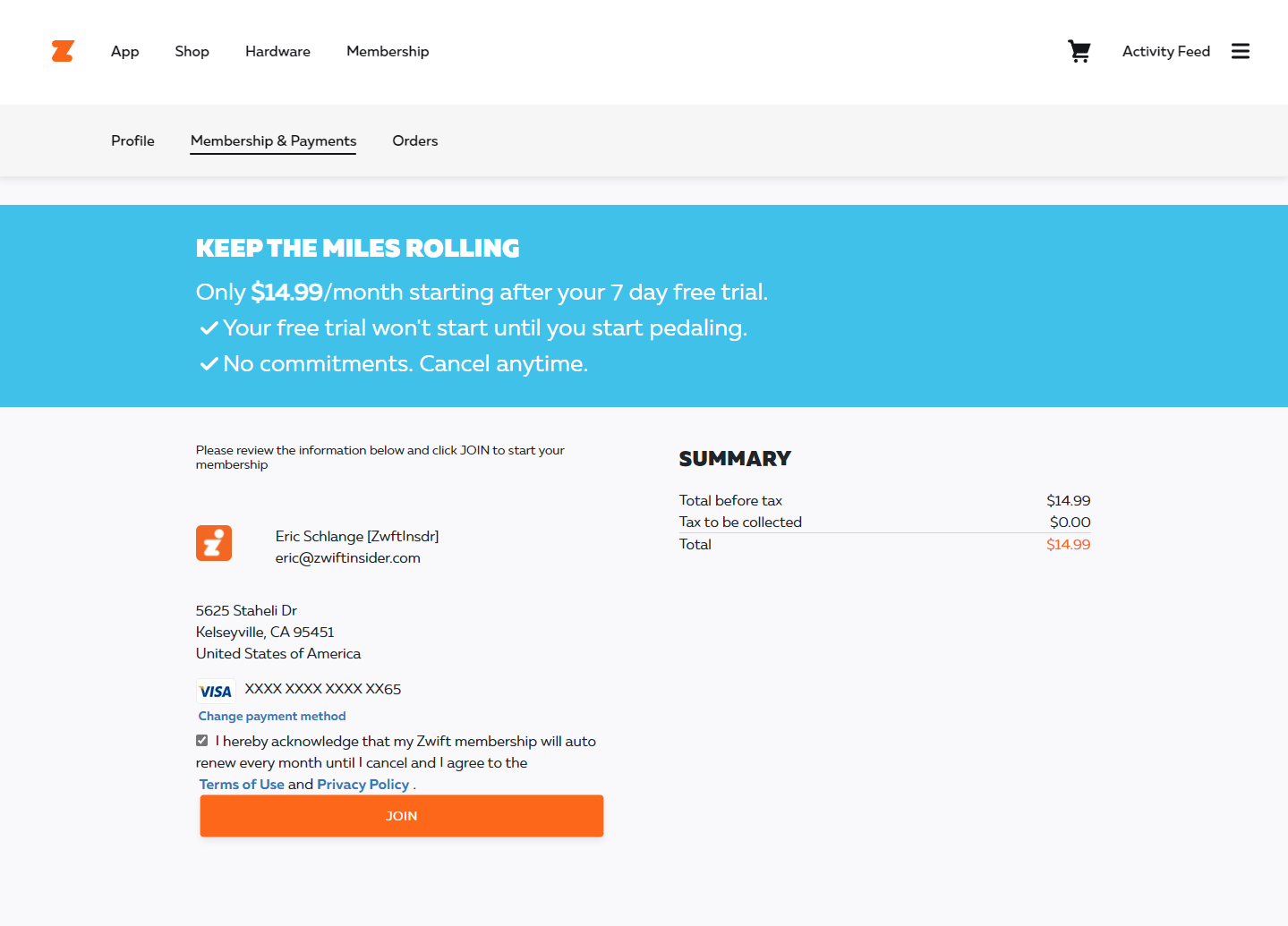Click the orange Zwift profile avatar
The width and height of the screenshot is (1288, 926).
click(x=214, y=543)
